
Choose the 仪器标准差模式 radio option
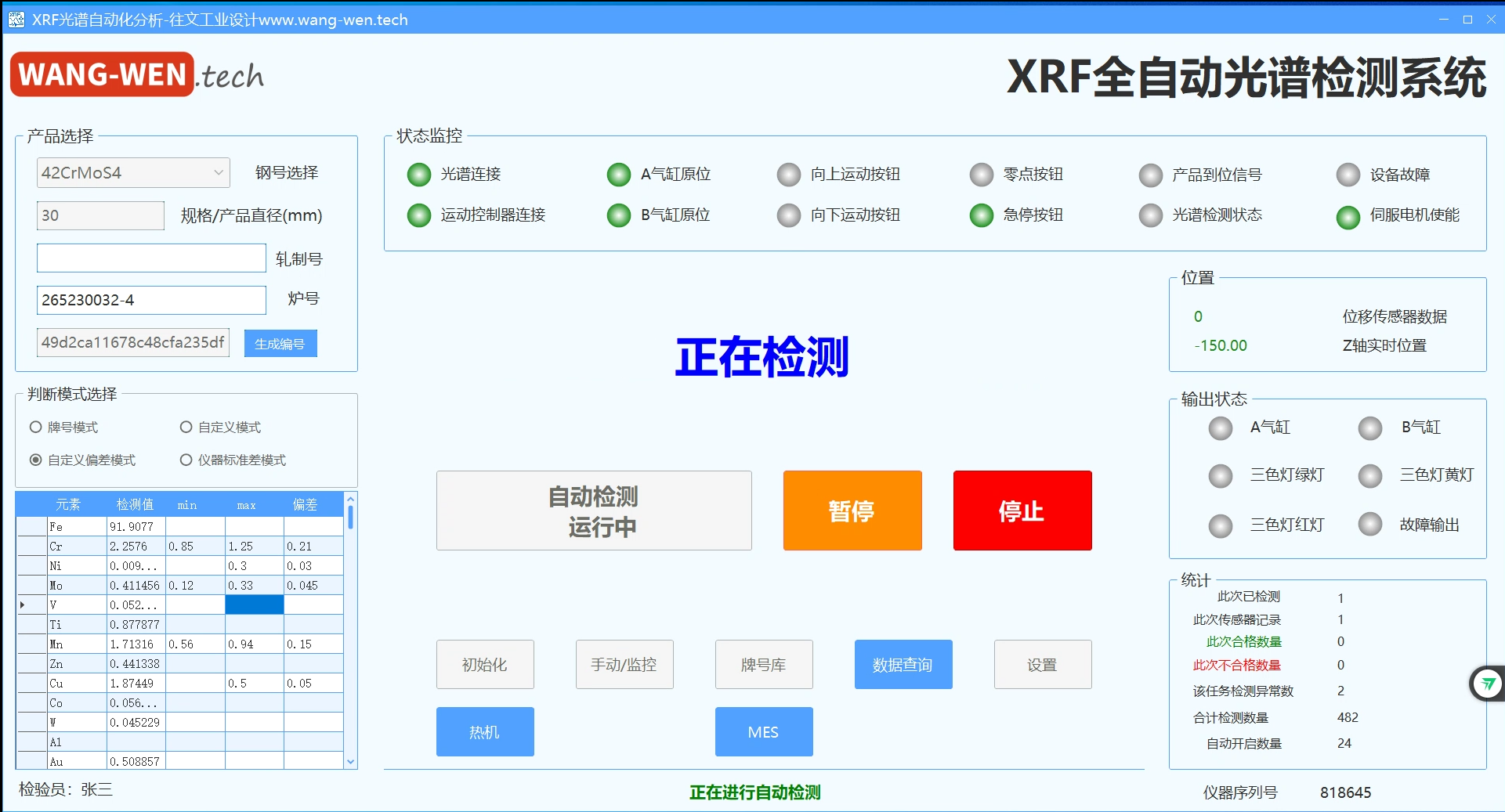click(186, 460)
